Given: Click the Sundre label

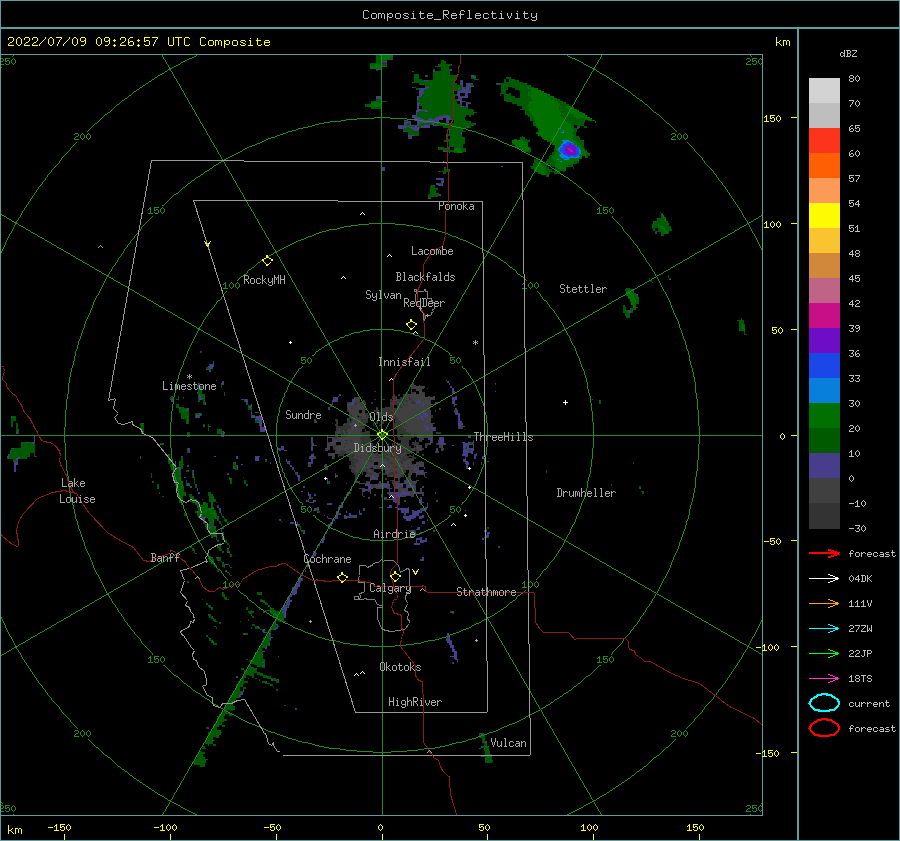Looking at the screenshot, I should pyautogui.click(x=303, y=415).
